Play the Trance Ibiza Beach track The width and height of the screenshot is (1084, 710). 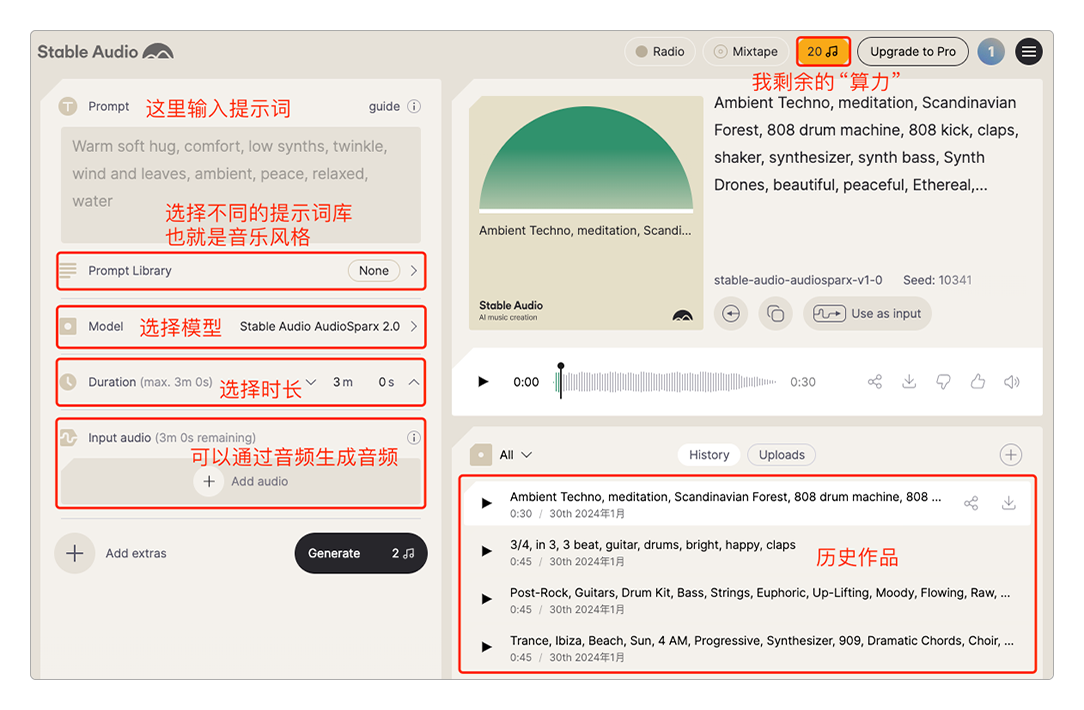(487, 647)
